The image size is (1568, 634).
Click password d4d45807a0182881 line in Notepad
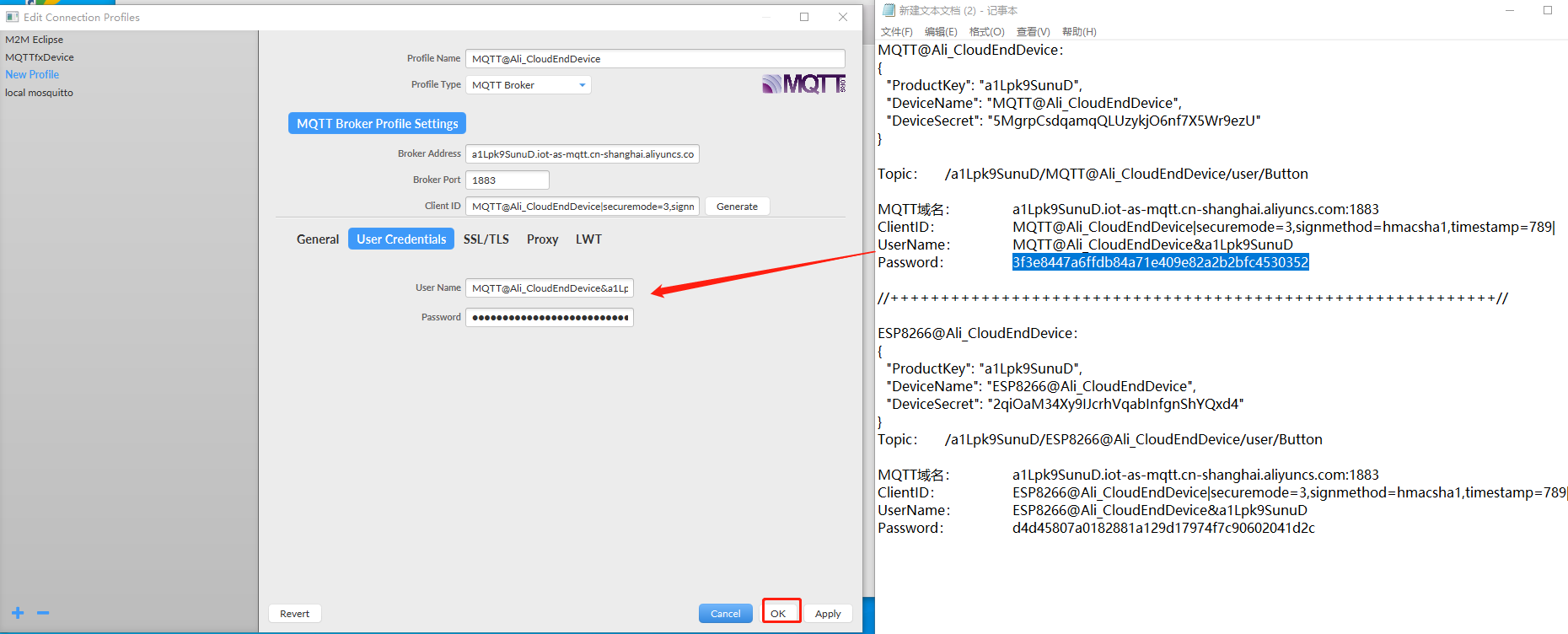(x=1163, y=528)
